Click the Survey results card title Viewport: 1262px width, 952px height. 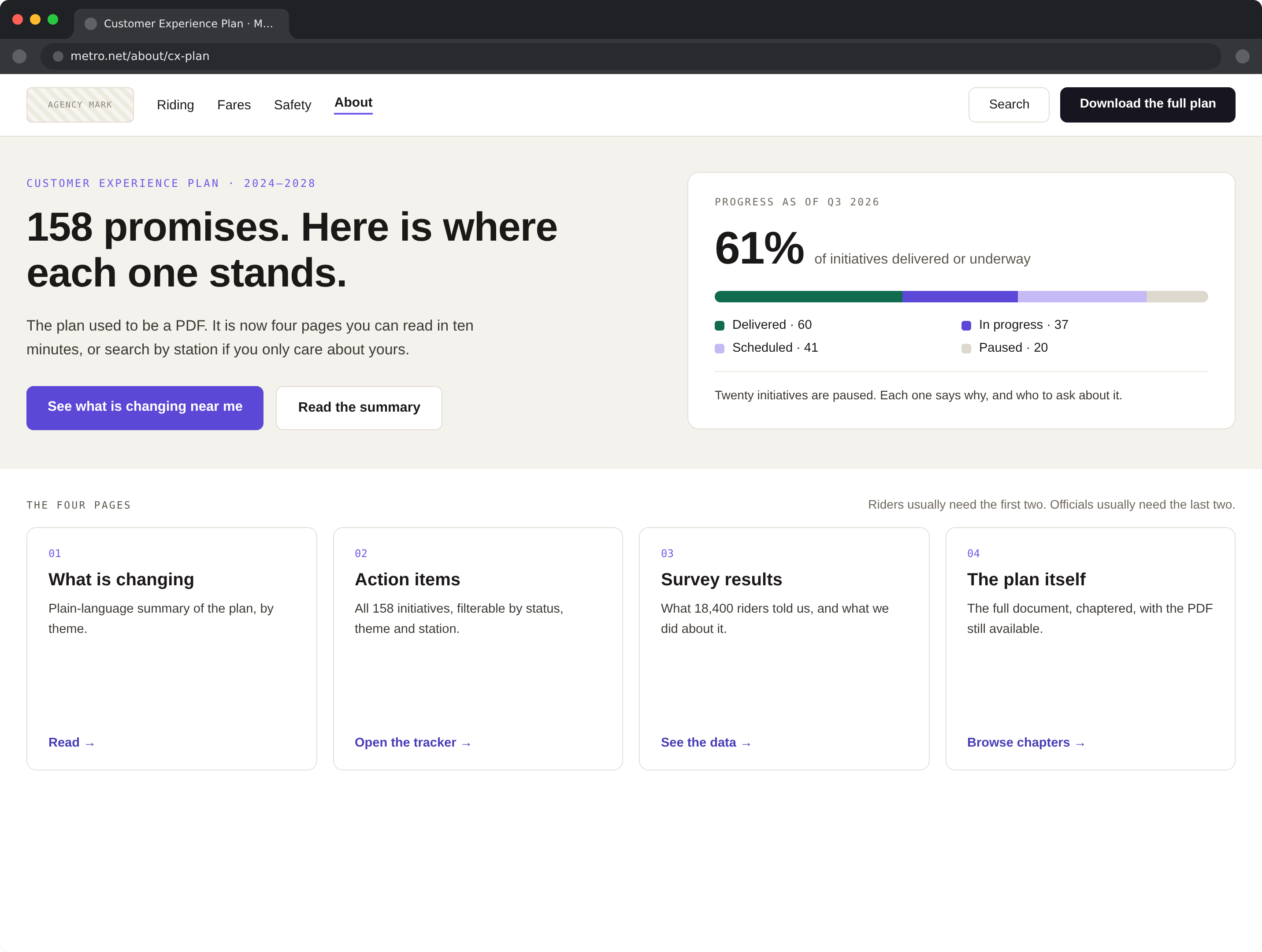click(721, 579)
